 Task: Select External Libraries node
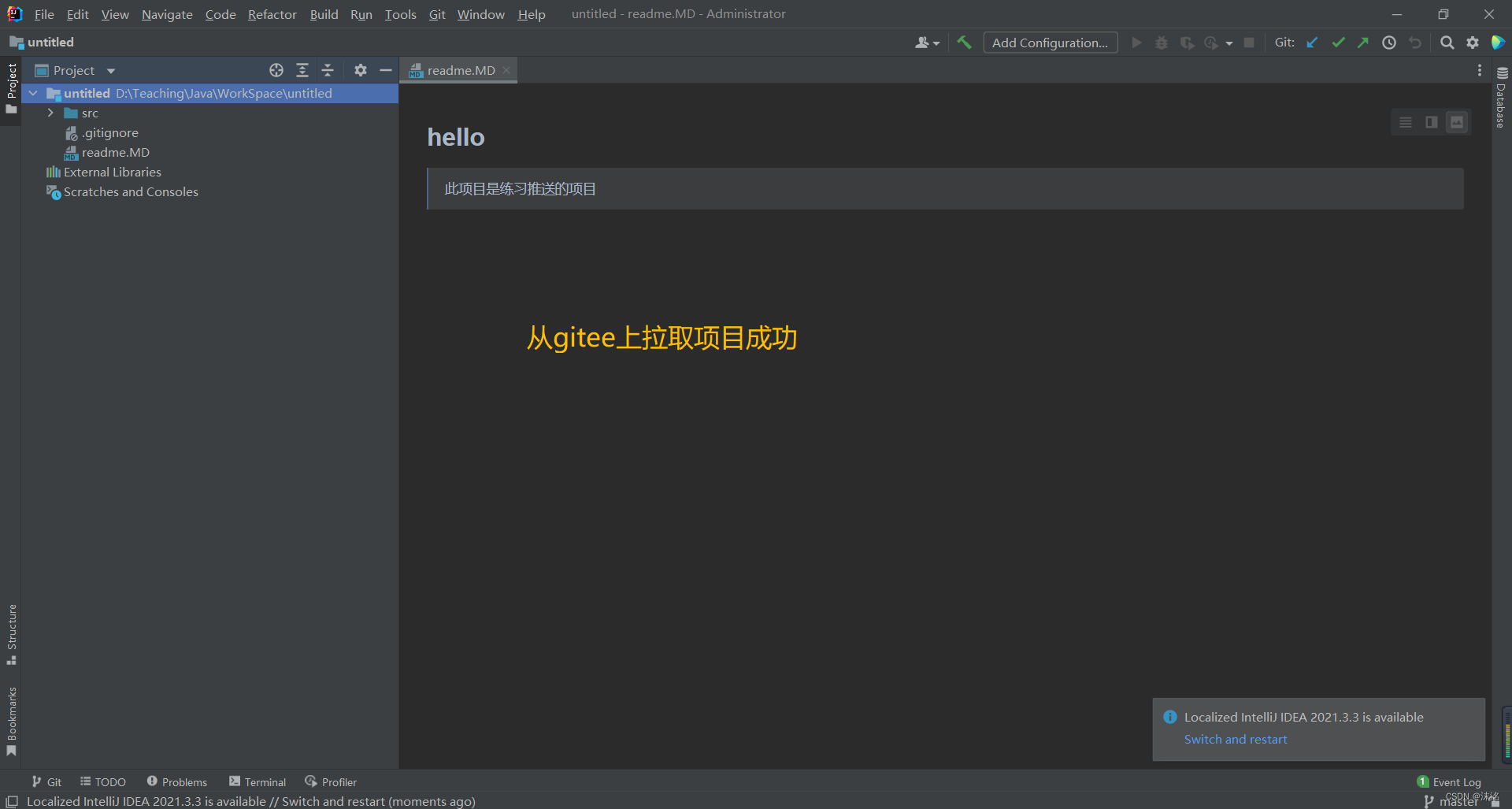pos(104,172)
